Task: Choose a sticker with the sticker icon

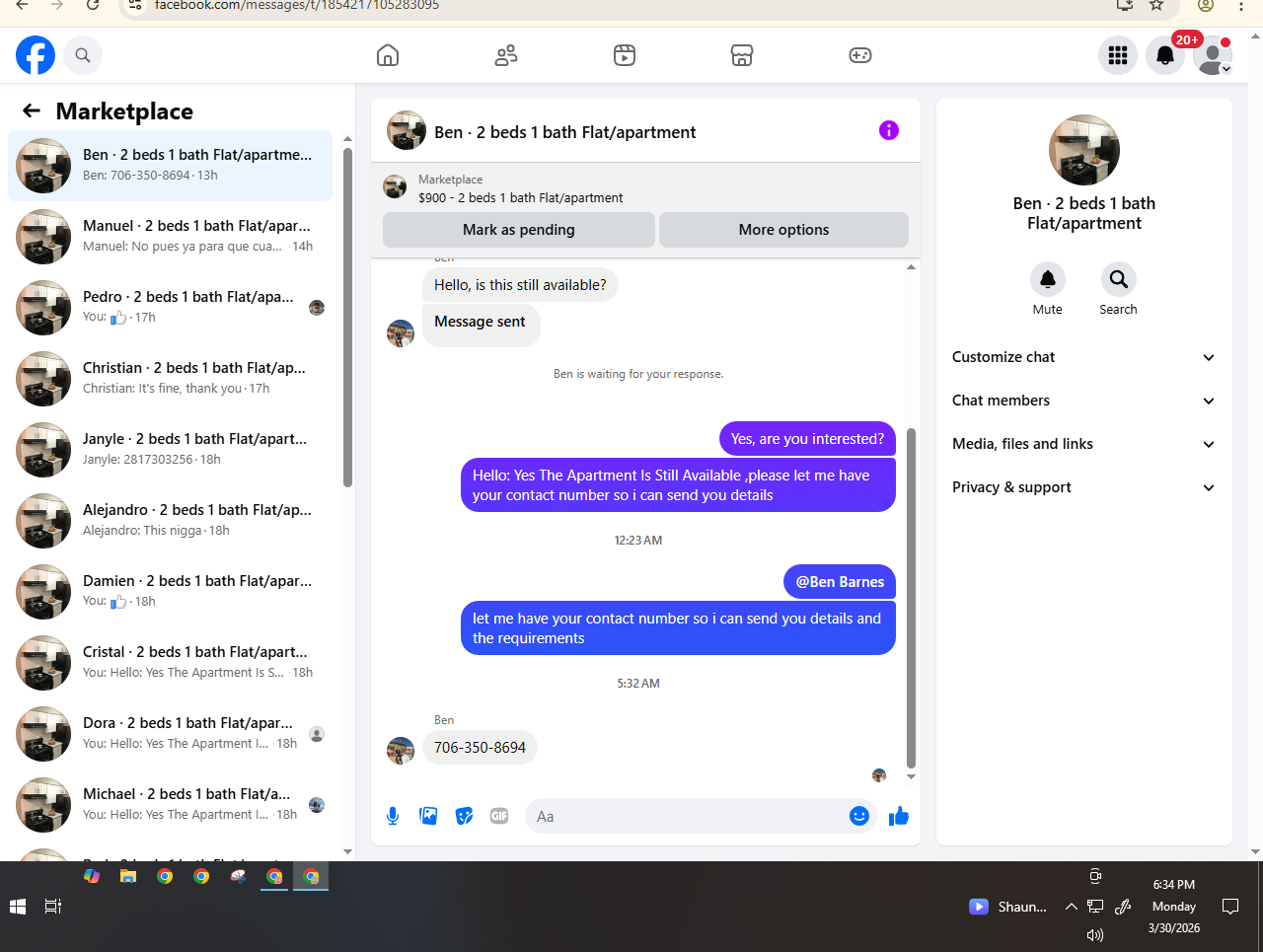Action: (464, 816)
